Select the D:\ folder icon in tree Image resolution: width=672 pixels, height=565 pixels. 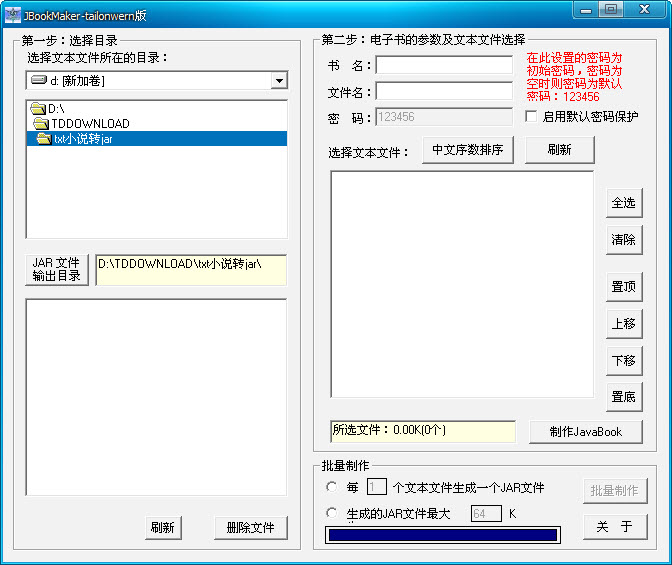pyautogui.click(x=38, y=108)
